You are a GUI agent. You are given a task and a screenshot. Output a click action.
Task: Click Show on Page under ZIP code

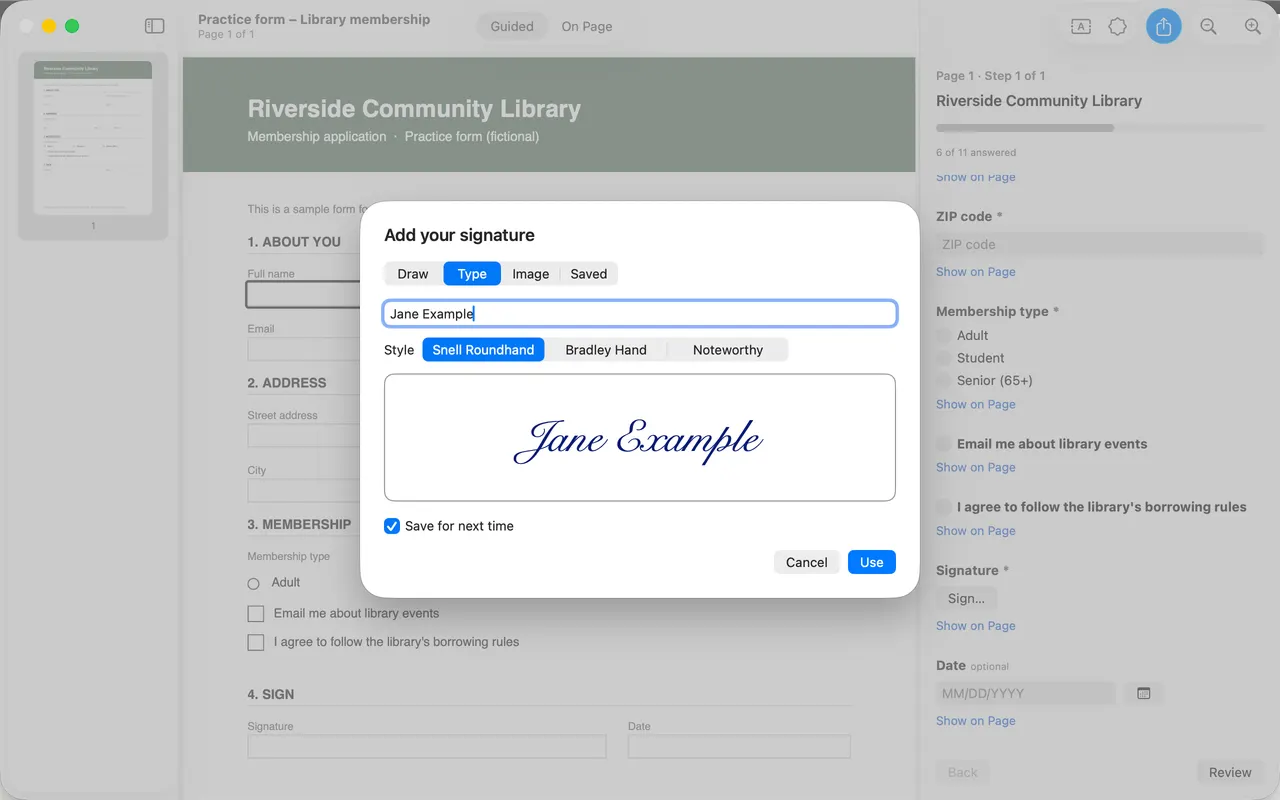click(x=976, y=272)
